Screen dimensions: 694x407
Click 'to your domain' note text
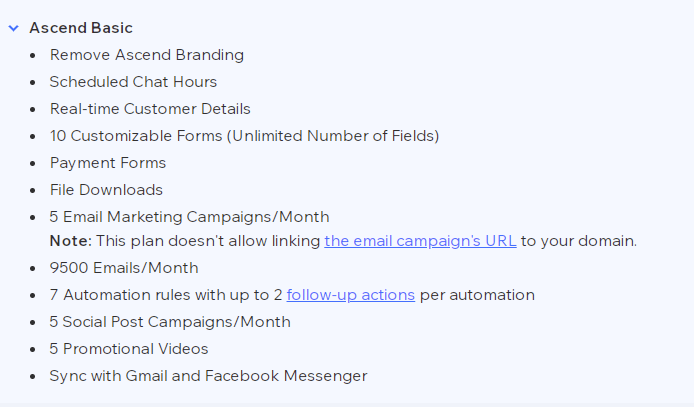point(579,241)
